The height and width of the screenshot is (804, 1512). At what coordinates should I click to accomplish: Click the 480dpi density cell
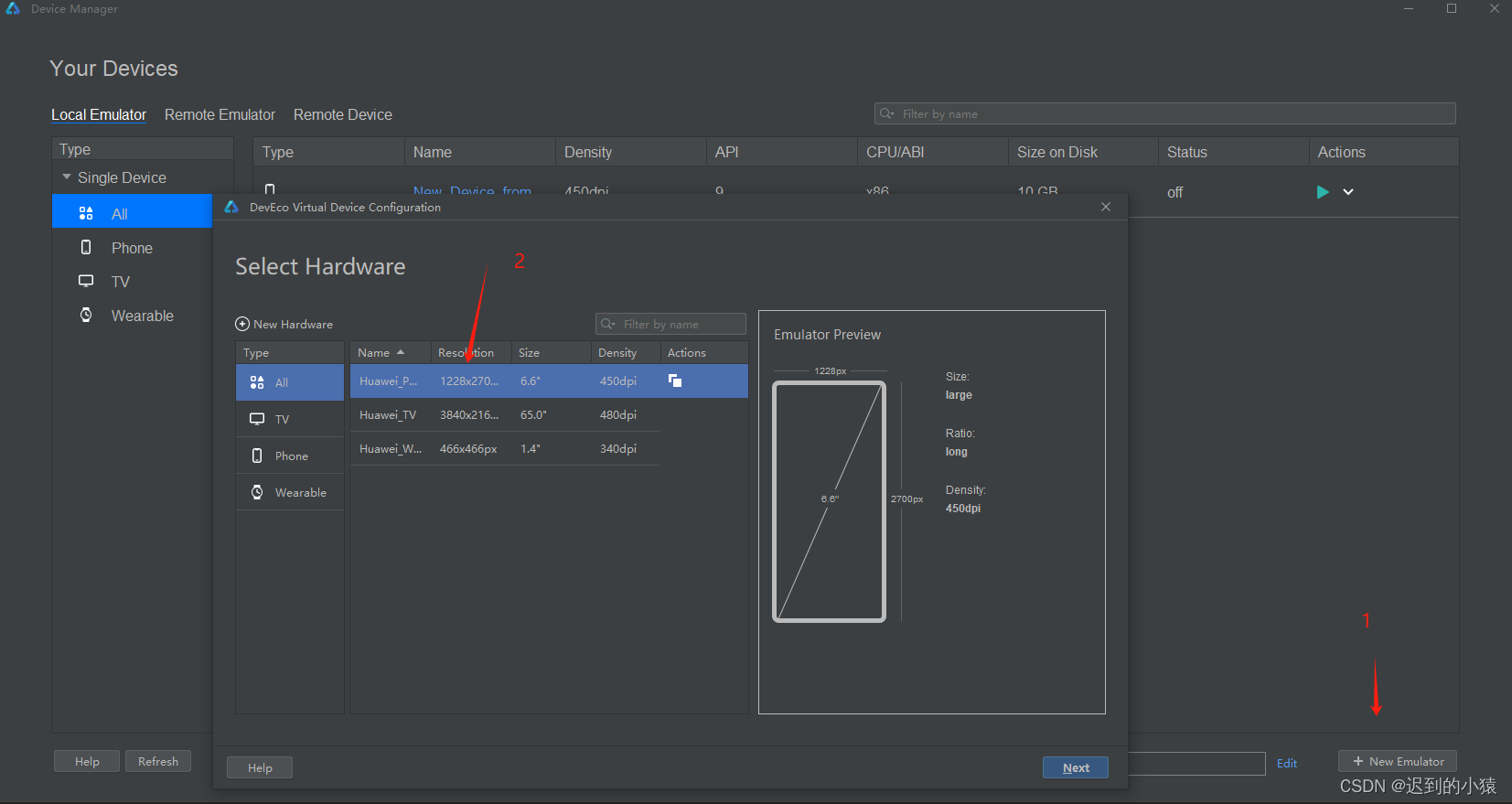[x=618, y=414]
